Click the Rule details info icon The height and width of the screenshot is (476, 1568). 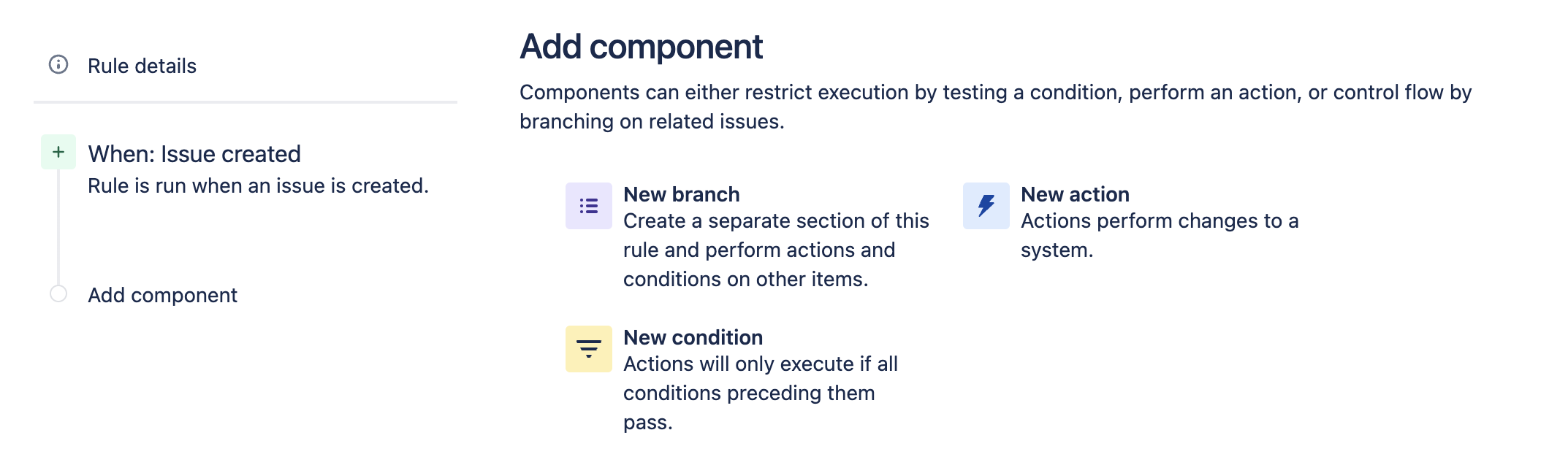click(x=58, y=64)
